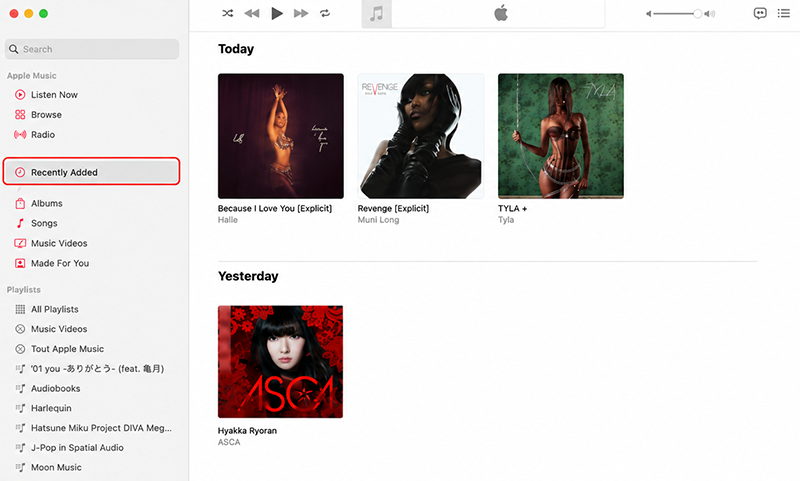Focus the Search field
Screen dimensions: 800x481
(x=92, y=49)
